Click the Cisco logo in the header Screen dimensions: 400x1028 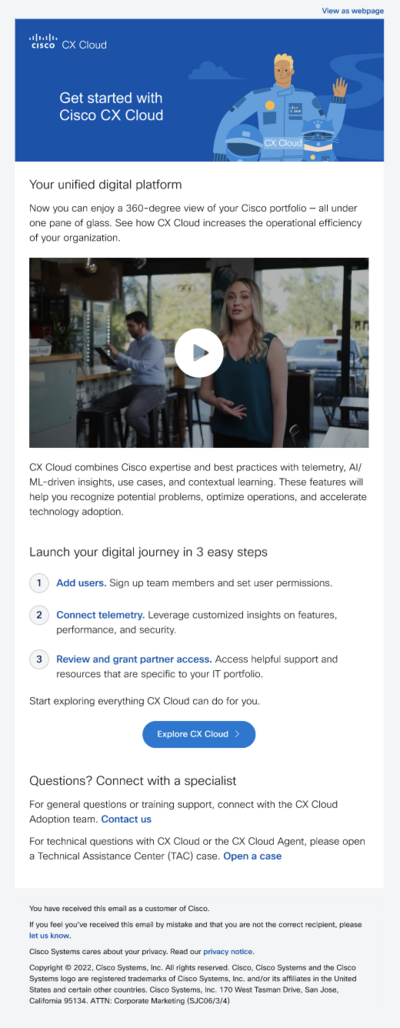43,41
